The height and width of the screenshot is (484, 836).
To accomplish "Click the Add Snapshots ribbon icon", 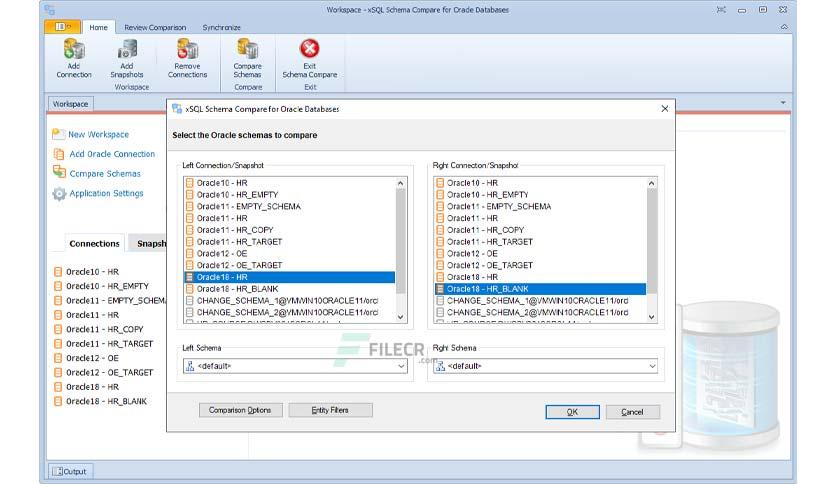I will click(x=127, y=49).
